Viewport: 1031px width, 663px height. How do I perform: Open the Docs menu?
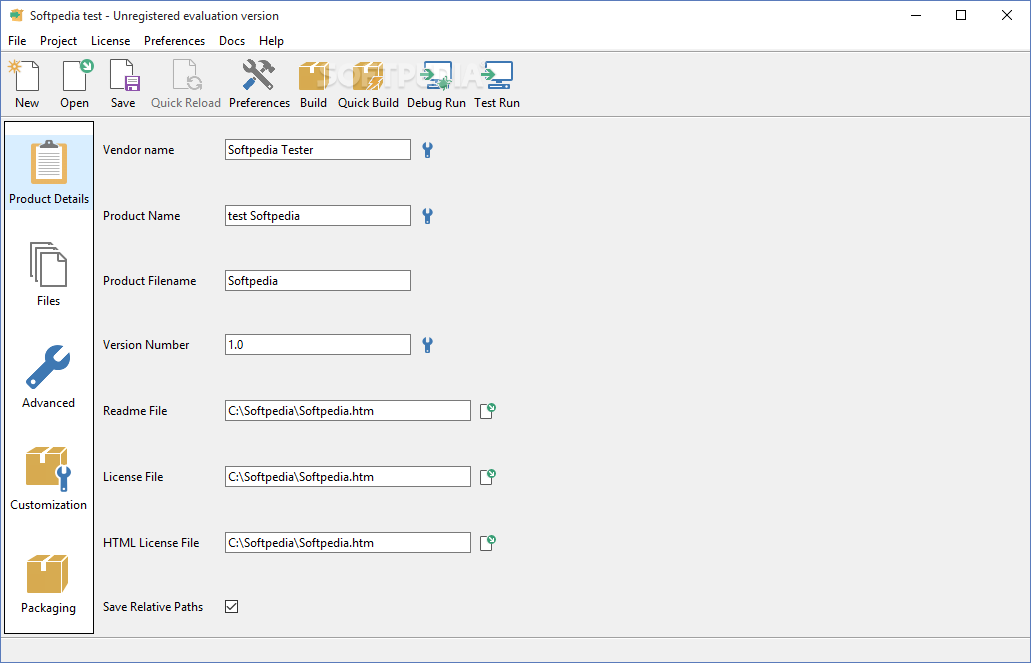click(232, 41)
